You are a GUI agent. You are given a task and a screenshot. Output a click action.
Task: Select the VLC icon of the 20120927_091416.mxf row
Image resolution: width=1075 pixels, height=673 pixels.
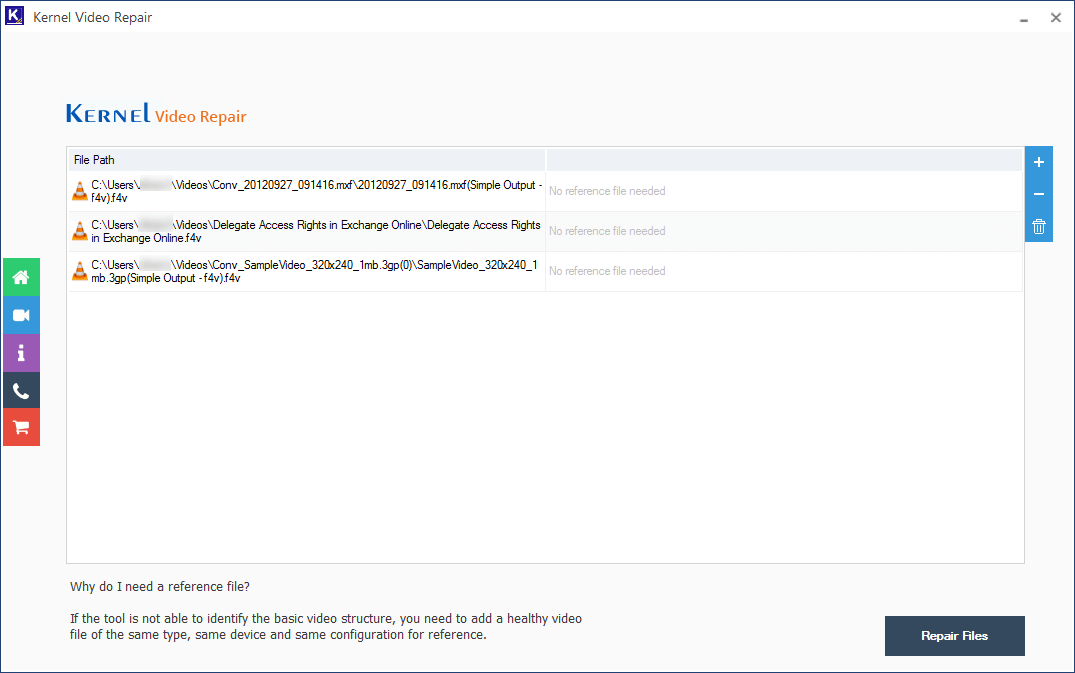point(80,191)
